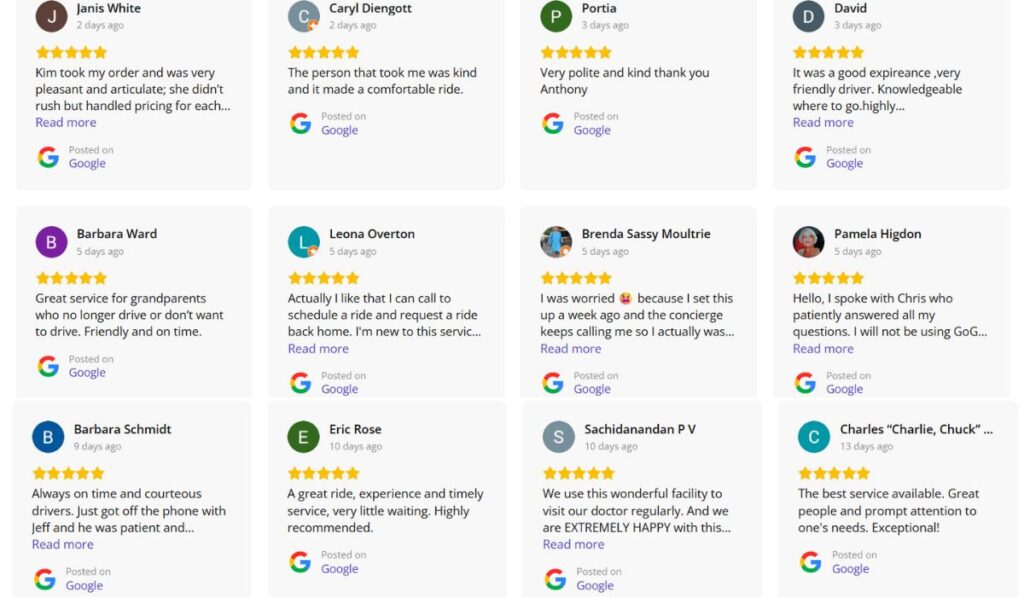The width and height of the screenshot is (1024, 597).
Task: Click Janis White's avatar icon
Action: pyautogui.click(x=51, y=16)
